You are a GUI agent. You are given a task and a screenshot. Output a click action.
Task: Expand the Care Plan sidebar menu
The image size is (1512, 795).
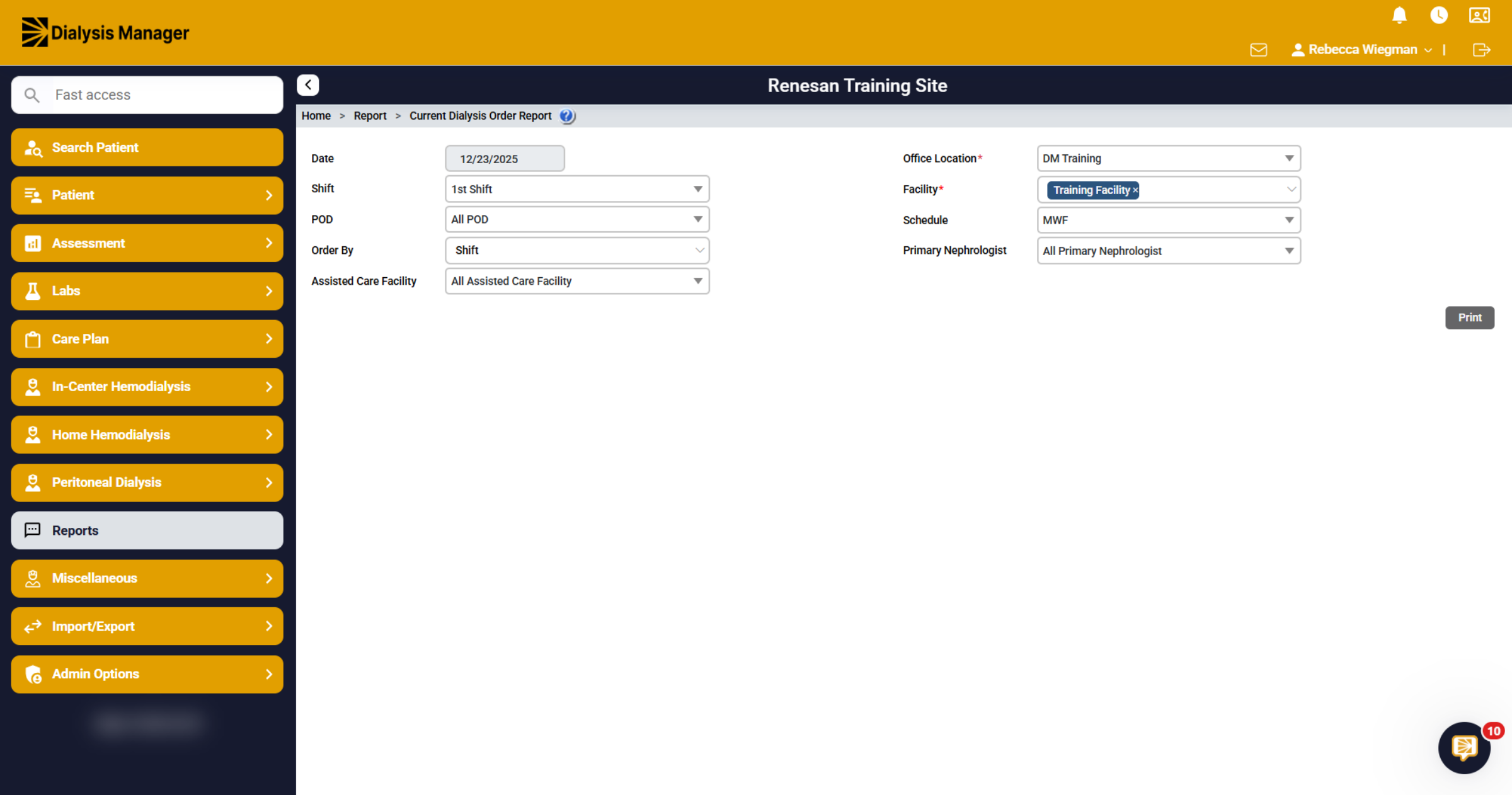click(147, 339)
